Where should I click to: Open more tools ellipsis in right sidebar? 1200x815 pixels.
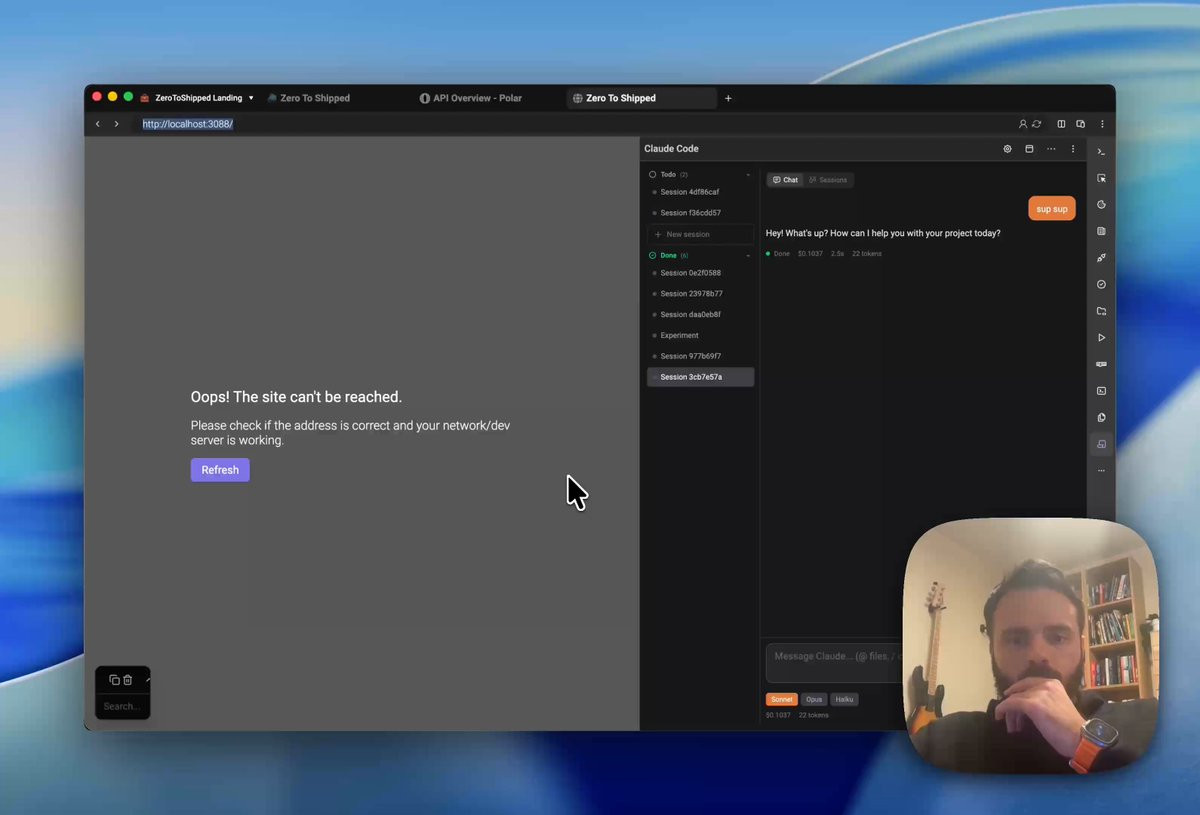click(1101, 470)
